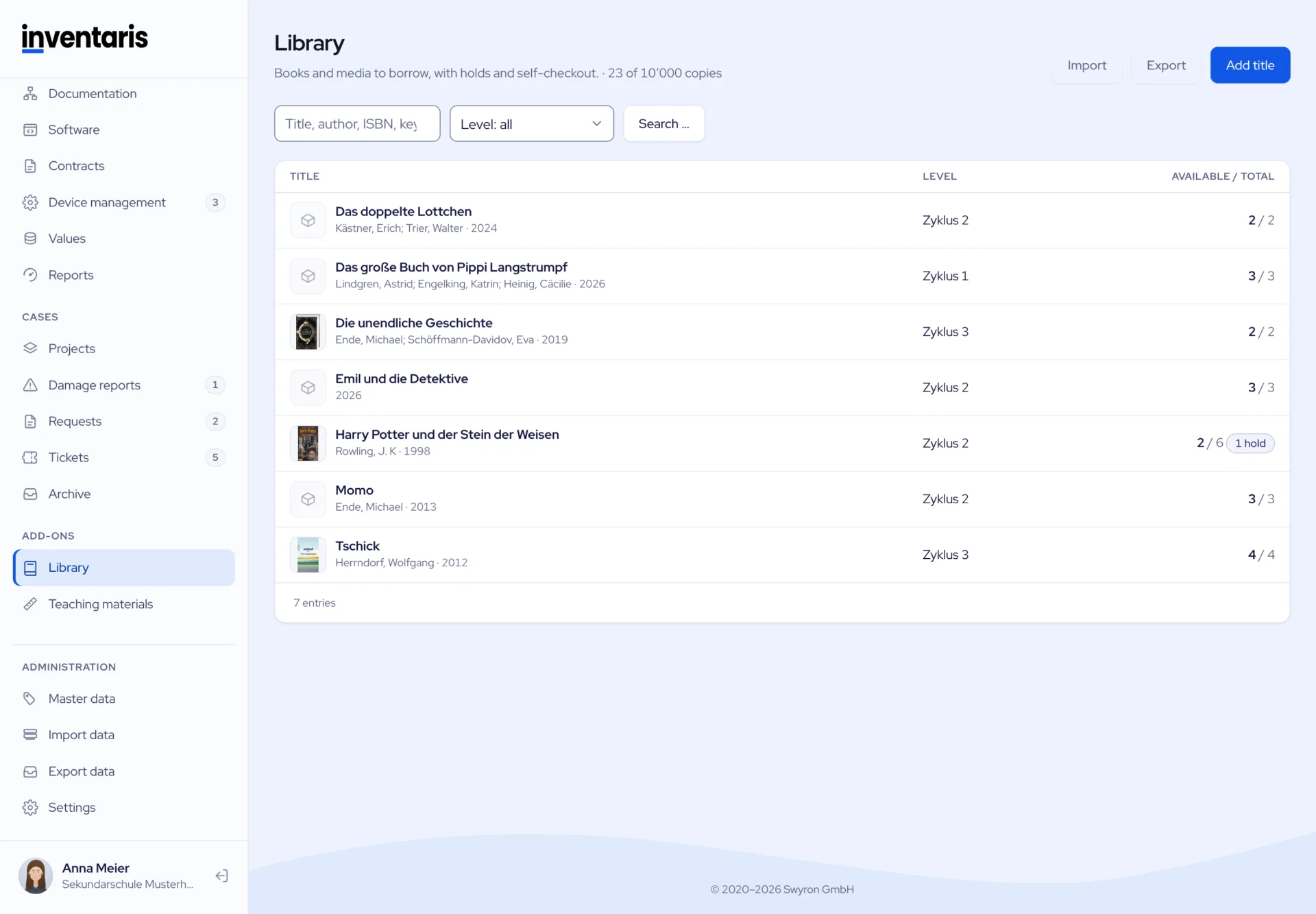The image size is (1316, 914).
Task: Click the Die unendliche Geschichte cover thumbnail
Action: [308, 332]
